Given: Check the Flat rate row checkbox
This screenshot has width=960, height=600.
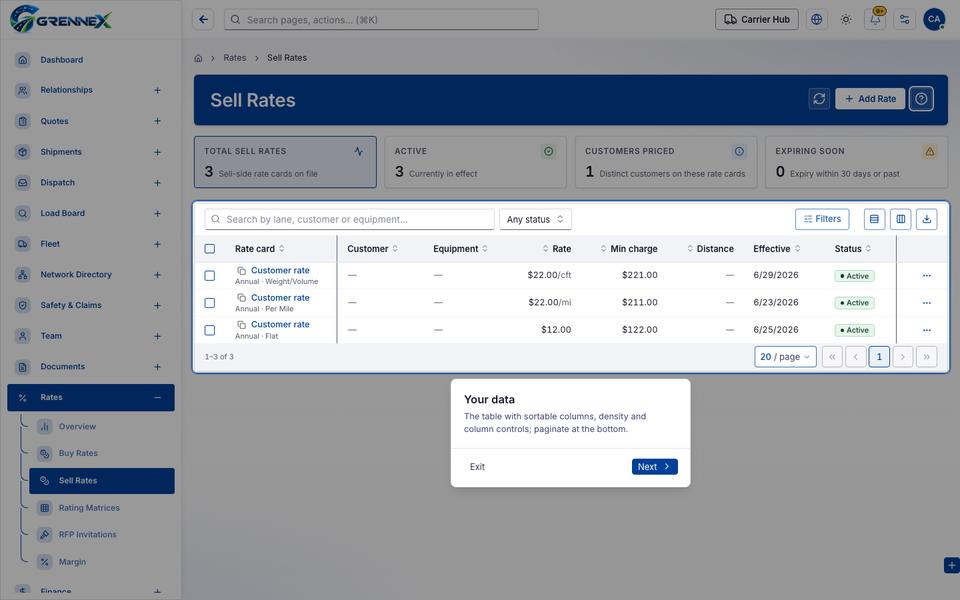Looking at the screenshot, I should 209,330.
